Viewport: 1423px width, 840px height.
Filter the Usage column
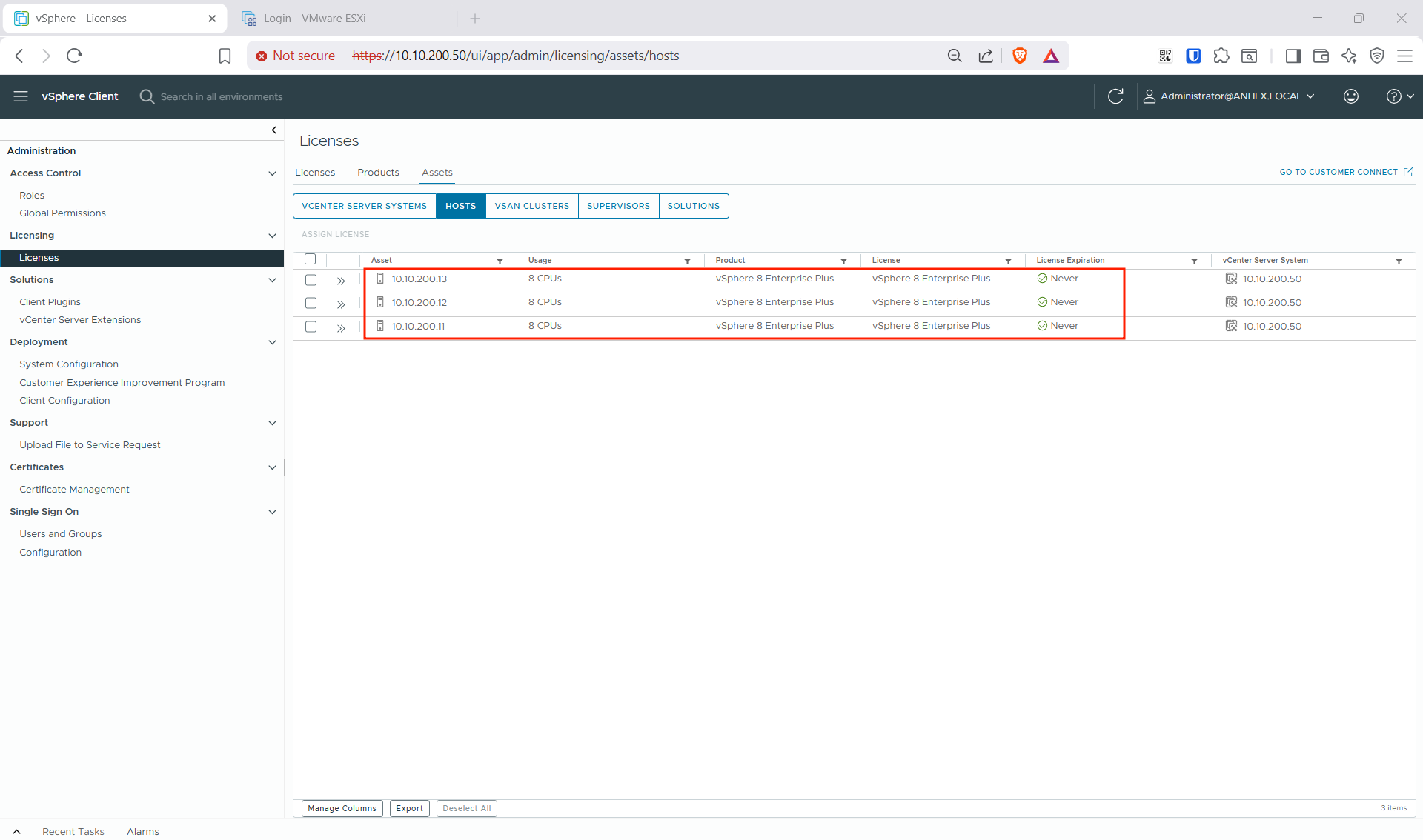coord(688,261)
